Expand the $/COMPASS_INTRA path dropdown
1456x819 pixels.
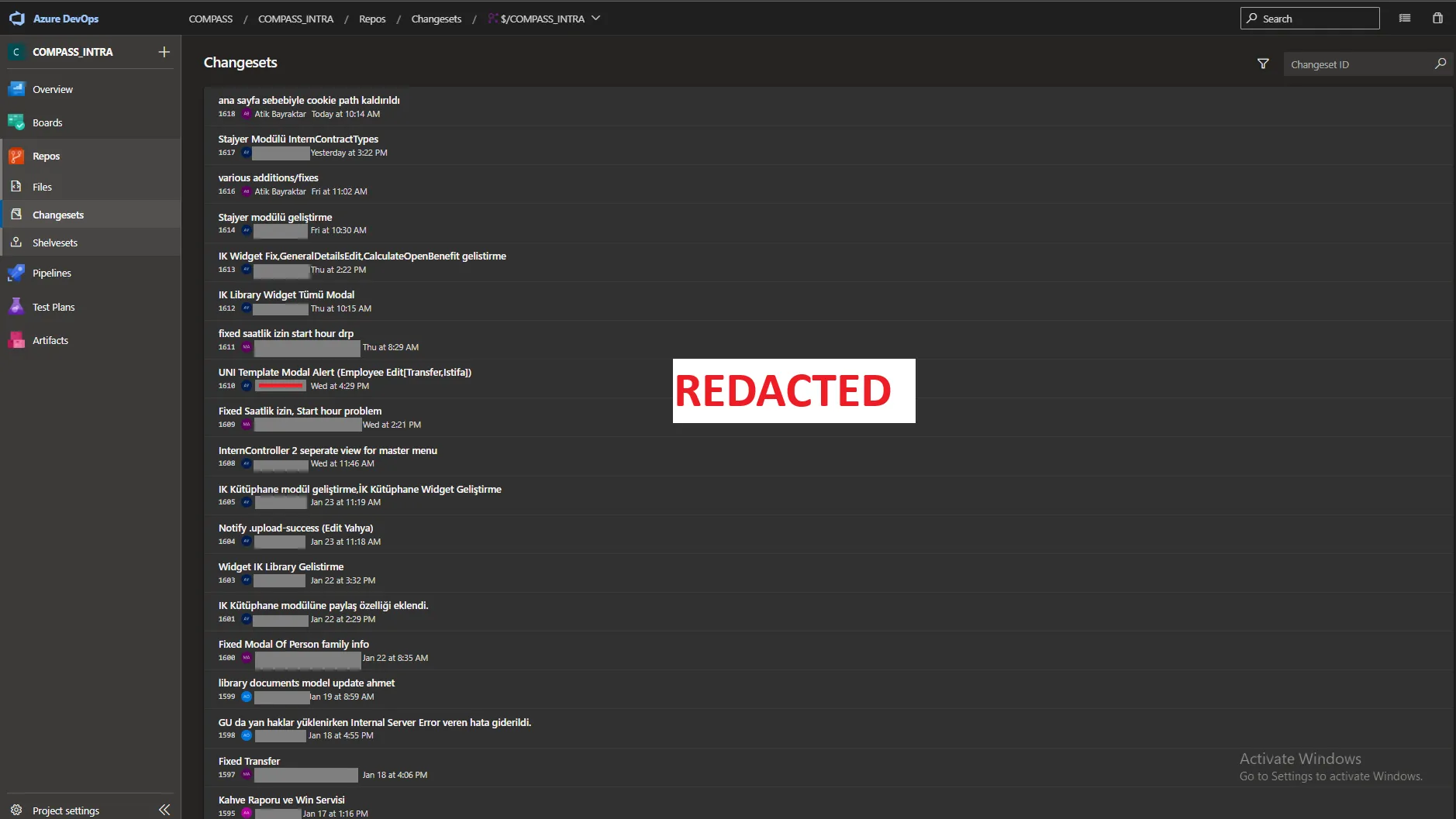pyautogui.click(x=596, y=19)
